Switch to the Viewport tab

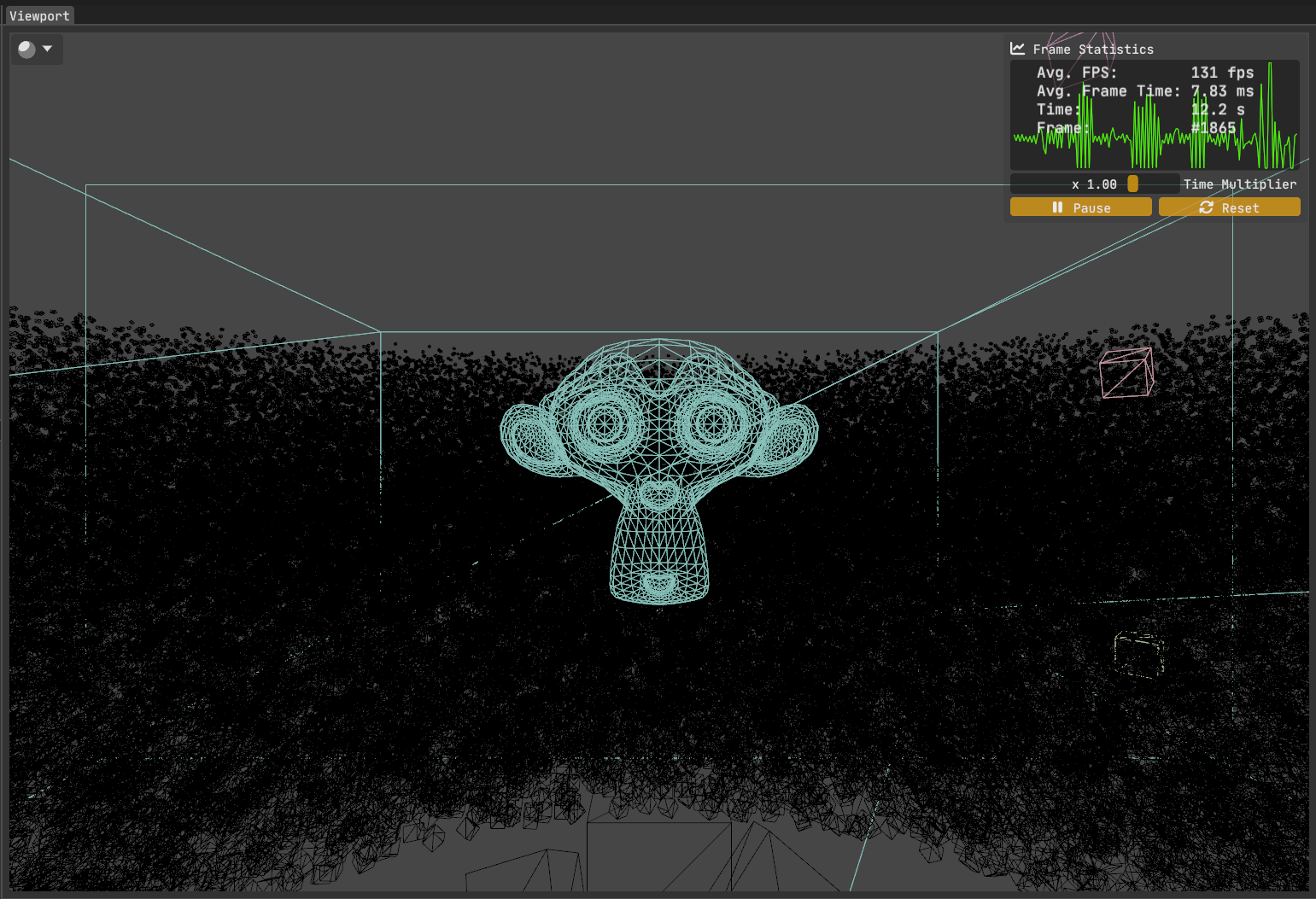coord(39,15)
